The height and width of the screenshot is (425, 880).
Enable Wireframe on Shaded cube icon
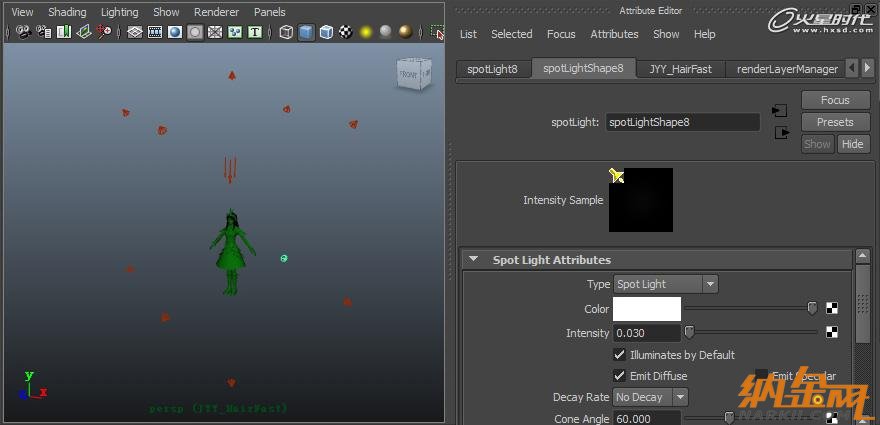pyautogui.click(x=326, y=32)
